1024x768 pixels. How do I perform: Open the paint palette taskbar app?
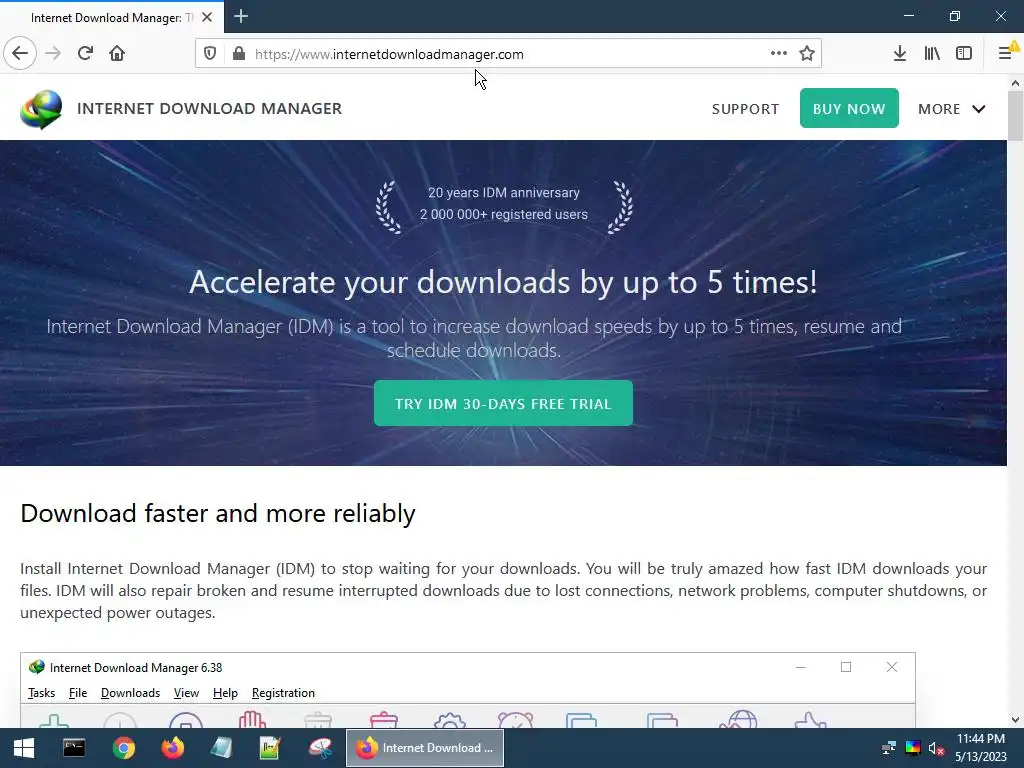click(320, 748)
